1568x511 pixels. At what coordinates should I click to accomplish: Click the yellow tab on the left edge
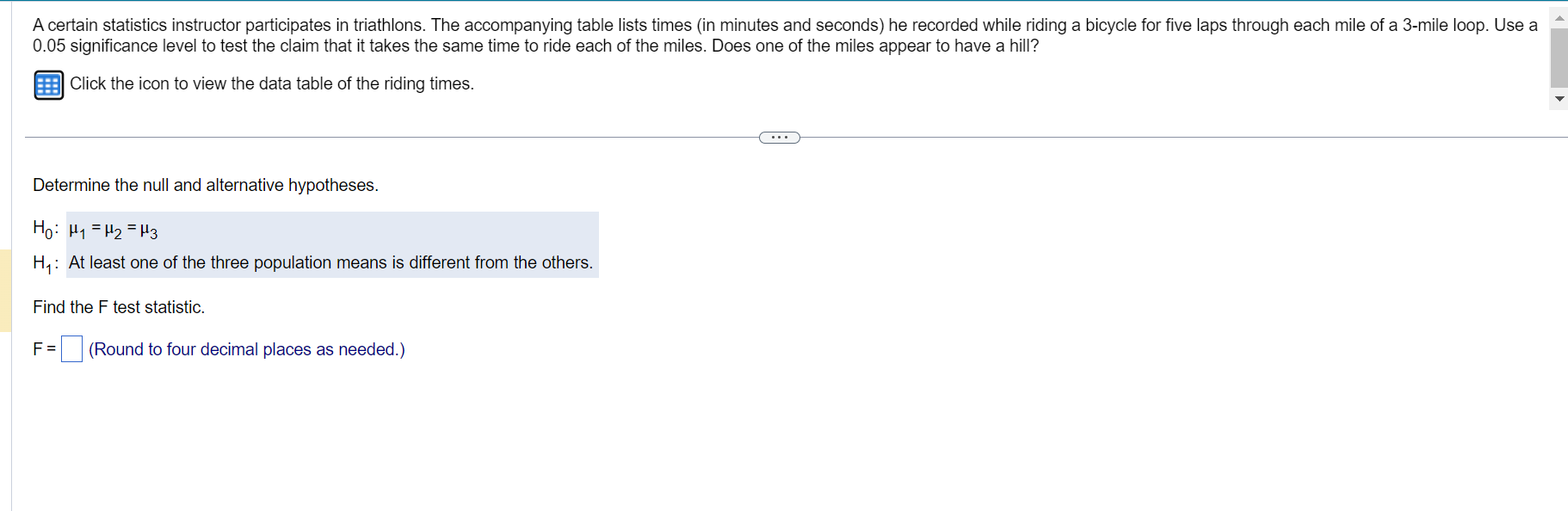(3, 288)
